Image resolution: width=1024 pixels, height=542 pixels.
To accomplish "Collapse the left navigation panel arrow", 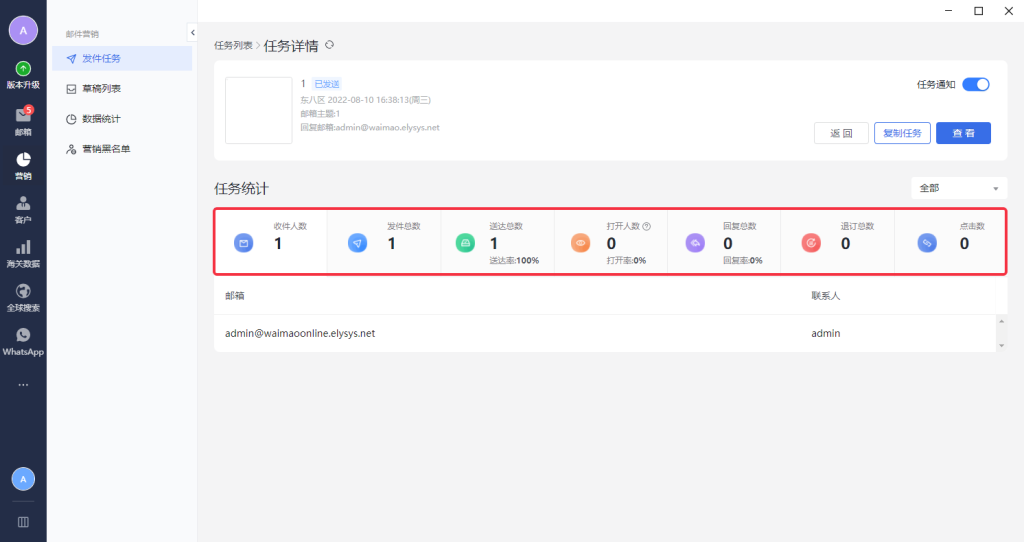I will click(192, 33).
